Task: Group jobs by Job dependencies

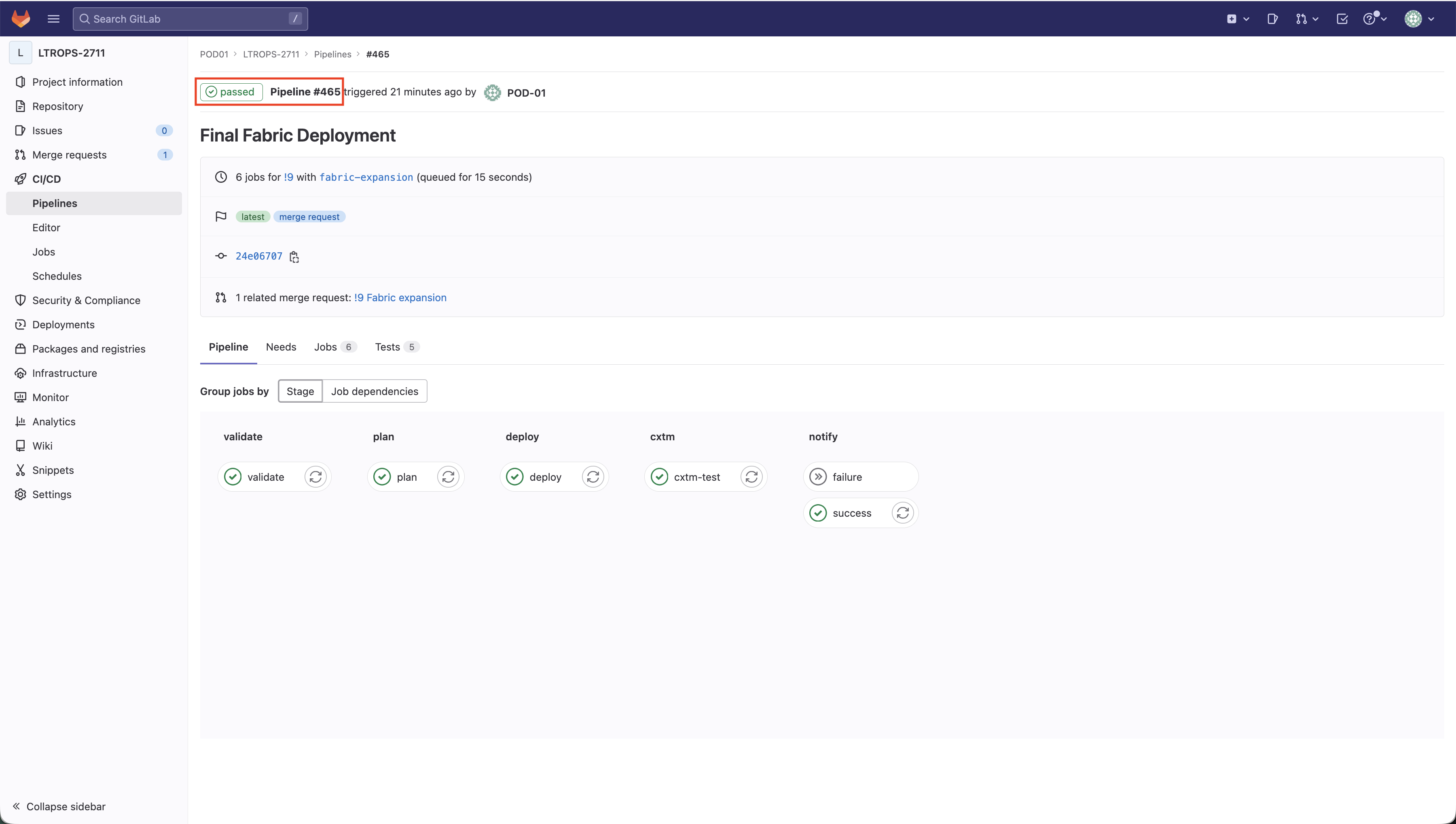Action: [374, 392]
